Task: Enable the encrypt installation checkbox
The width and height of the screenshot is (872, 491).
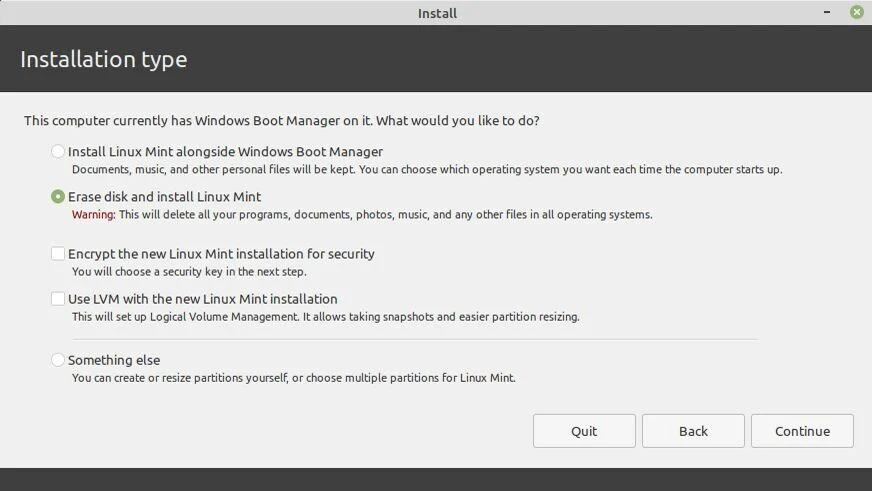Action: tap(58, 254)
